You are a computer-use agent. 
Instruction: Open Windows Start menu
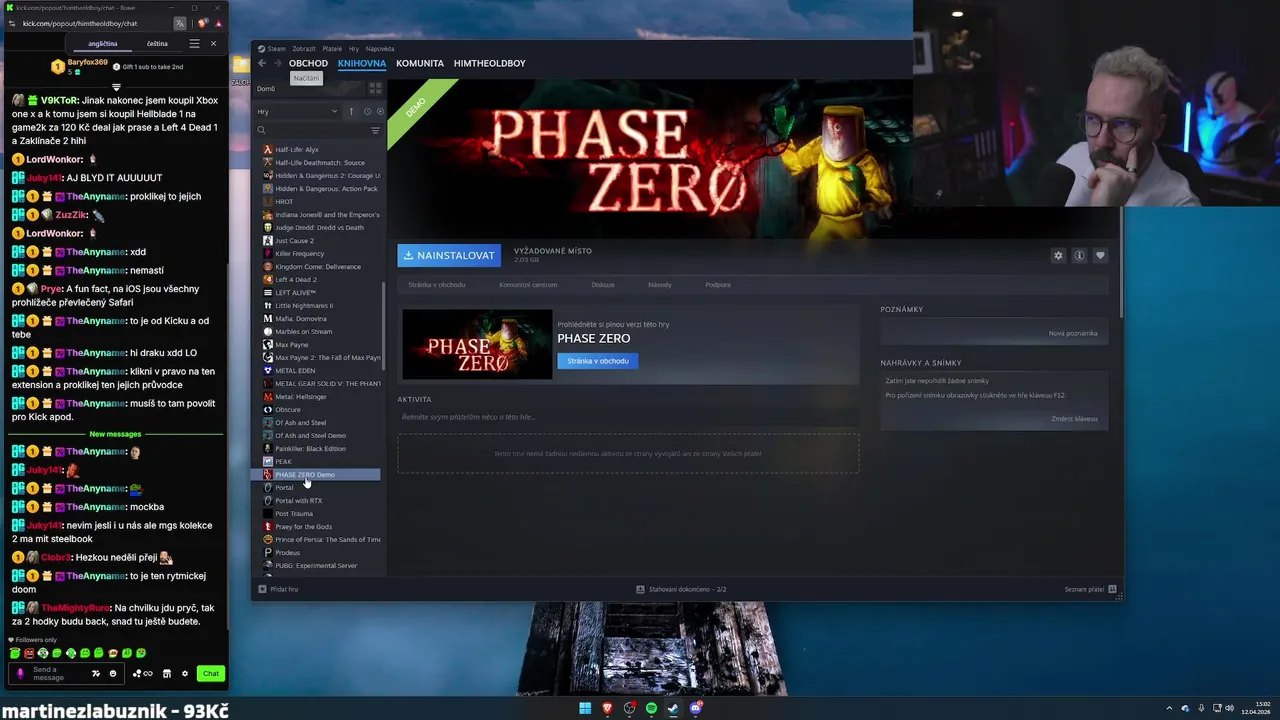click(585, 708)
